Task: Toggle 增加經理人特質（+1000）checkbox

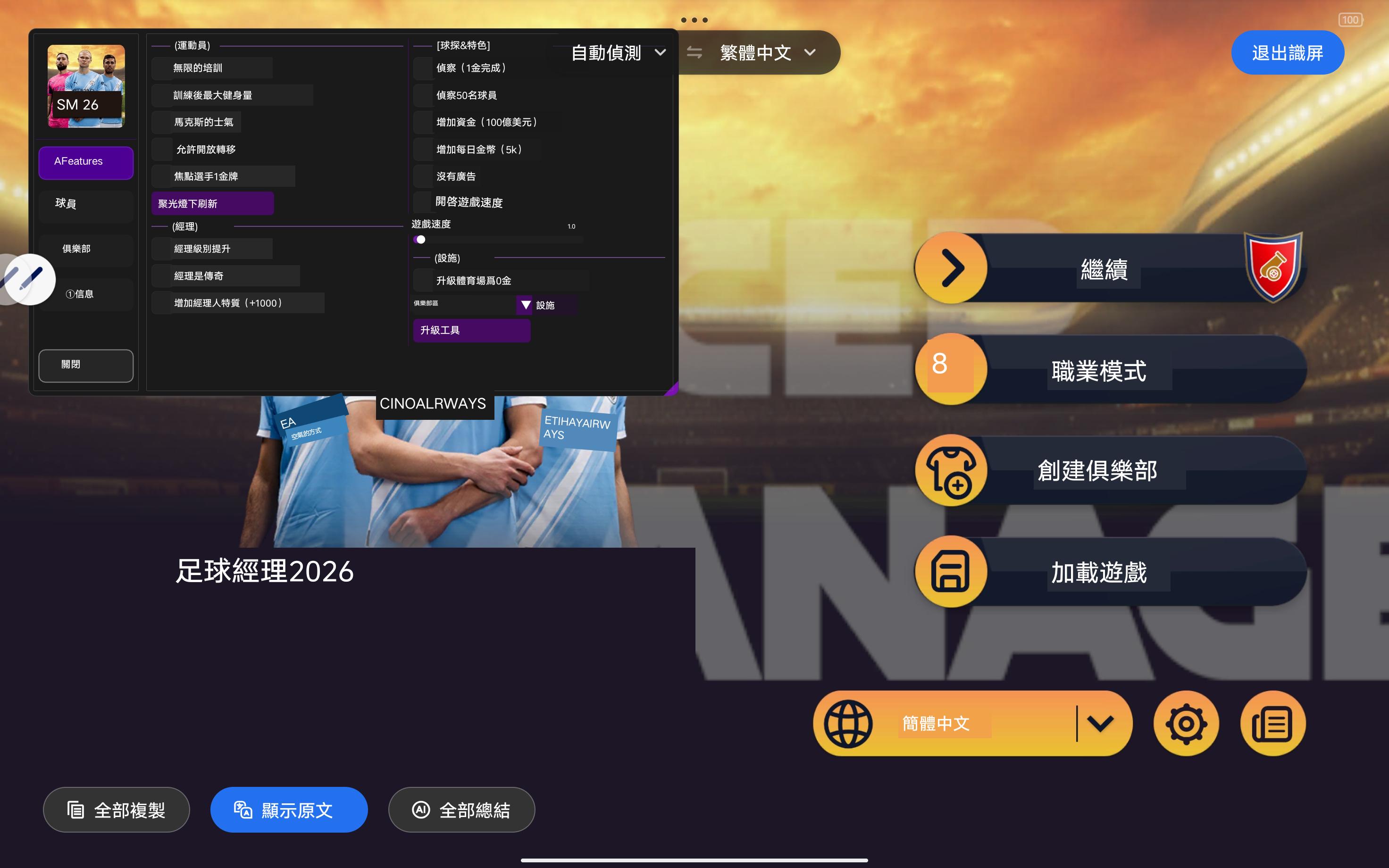Action: coord(162,303)
